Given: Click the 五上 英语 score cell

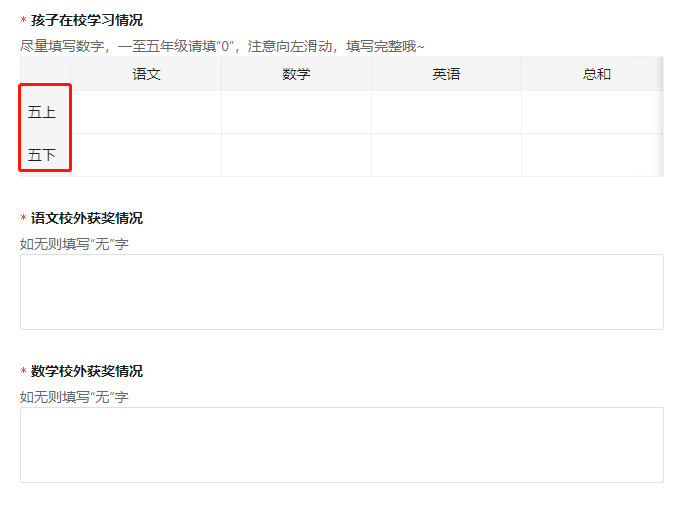Looking at the screenshot, I should coord(447,112).
